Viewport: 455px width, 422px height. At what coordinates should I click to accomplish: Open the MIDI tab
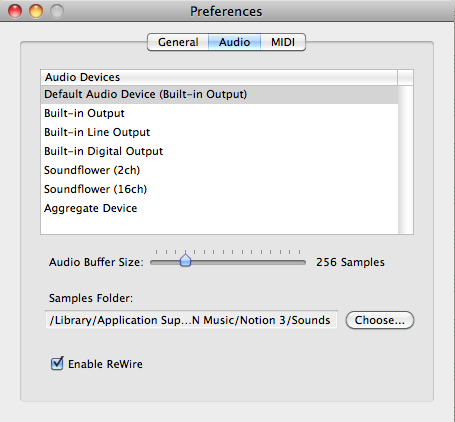(283, 42)
